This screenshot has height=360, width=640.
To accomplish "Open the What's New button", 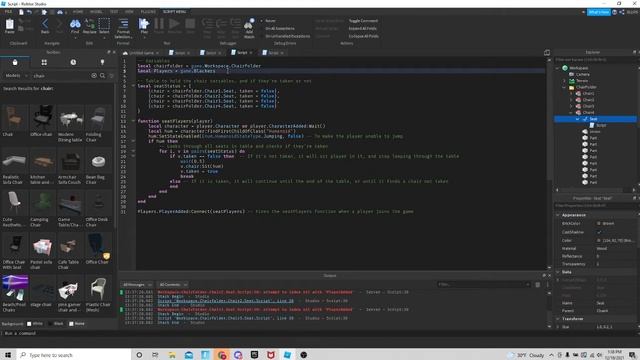I will [x=598, y=12].
